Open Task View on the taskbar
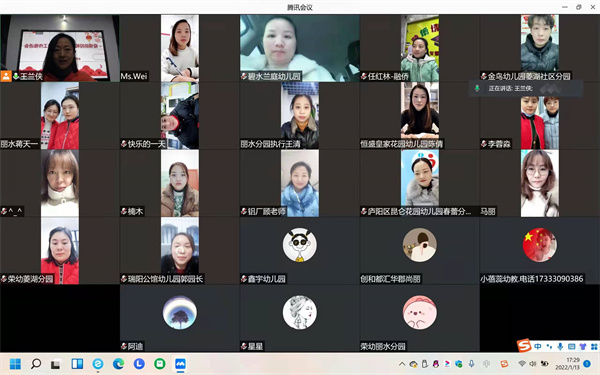This screenshot has width=600, height=375. [x=56, y=364]
